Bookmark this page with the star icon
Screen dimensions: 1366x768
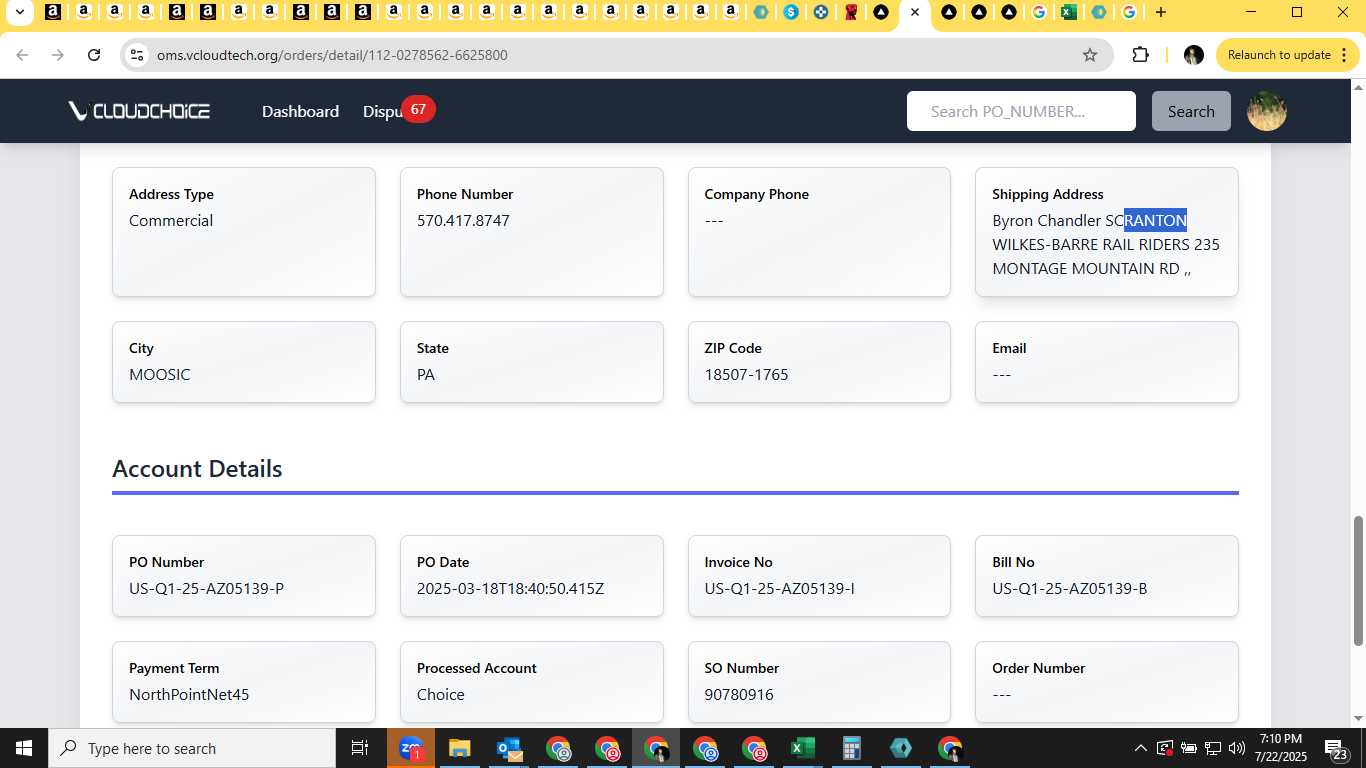(x=1090, y=55)
